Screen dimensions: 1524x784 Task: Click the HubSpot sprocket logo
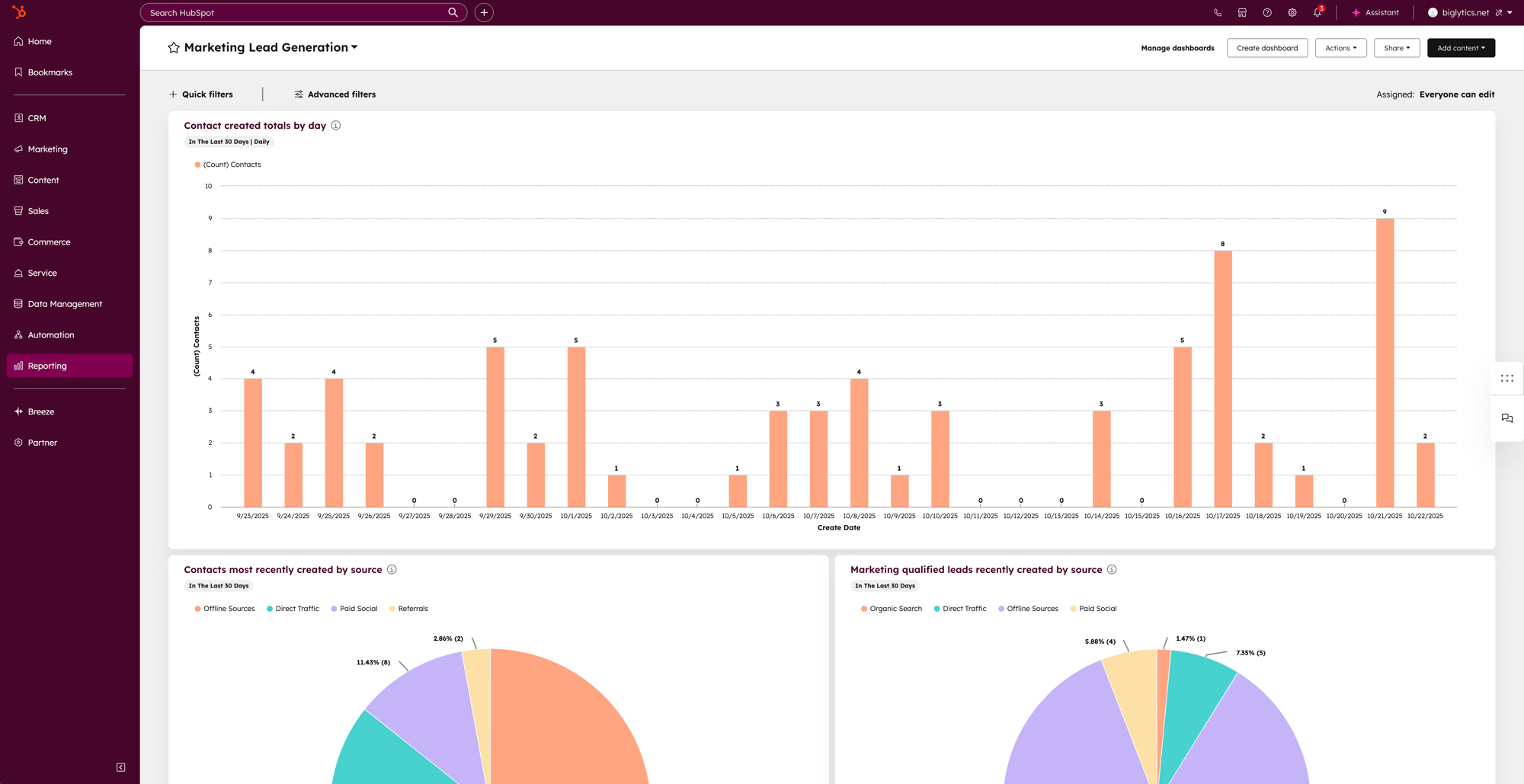coord(21,12)
